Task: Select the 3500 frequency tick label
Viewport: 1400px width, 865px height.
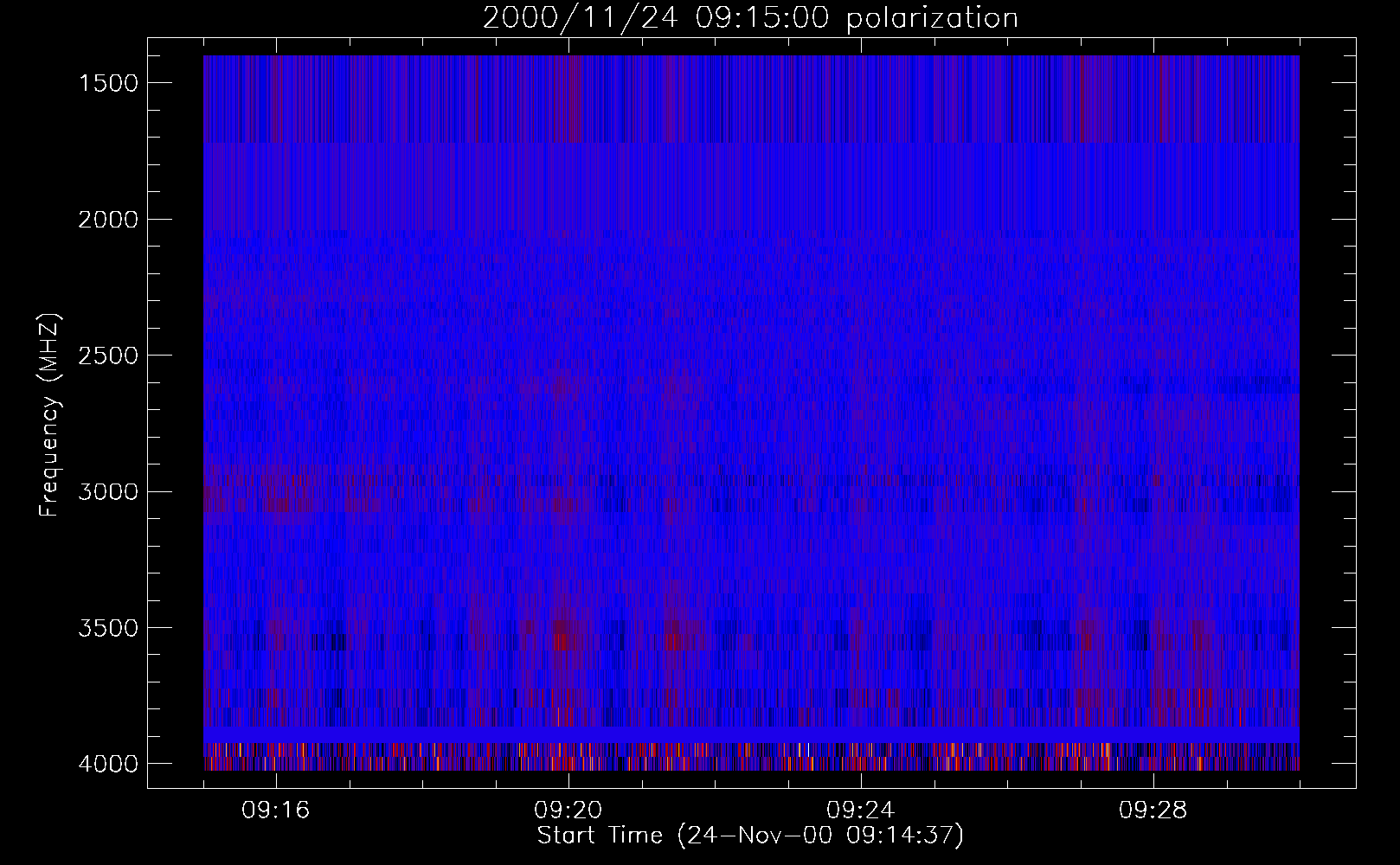Action: click(x=108, y=628)
